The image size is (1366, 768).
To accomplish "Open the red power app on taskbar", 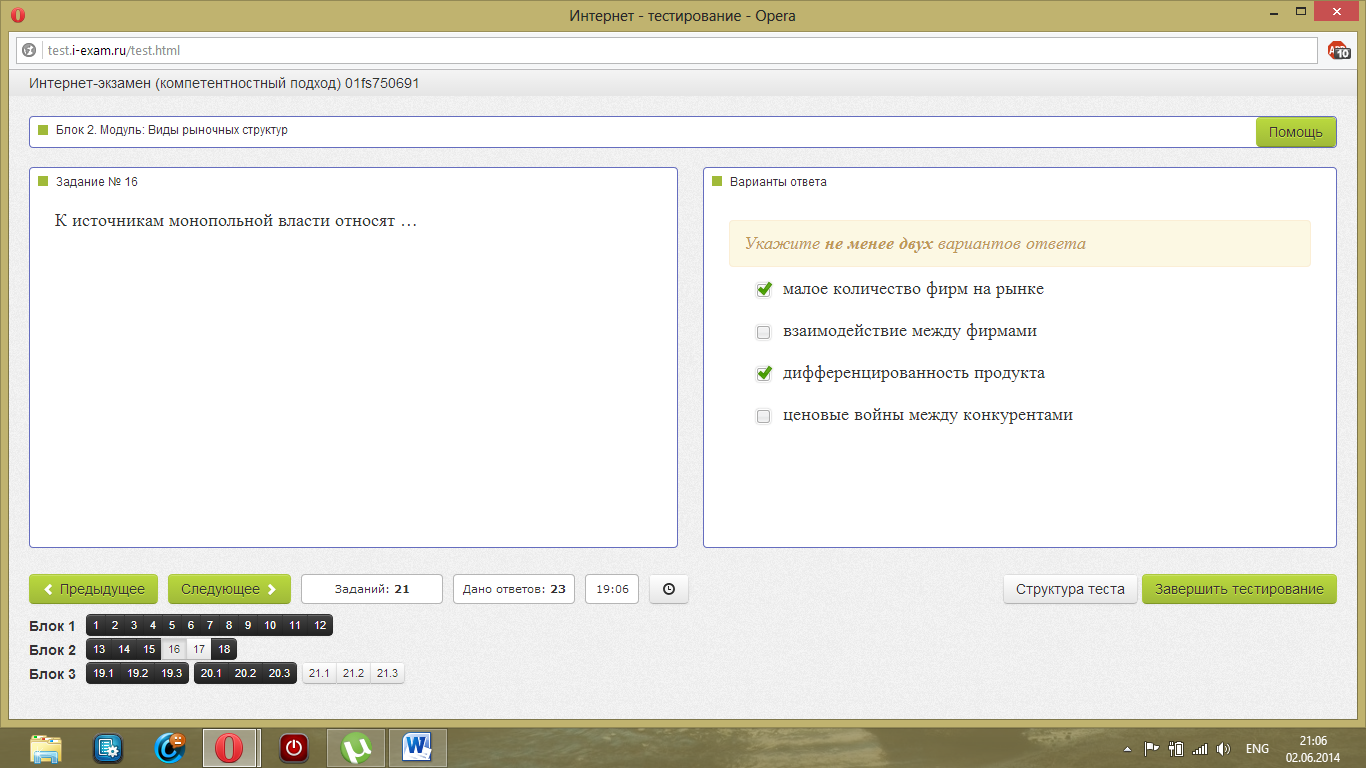I will coord(293,748).
